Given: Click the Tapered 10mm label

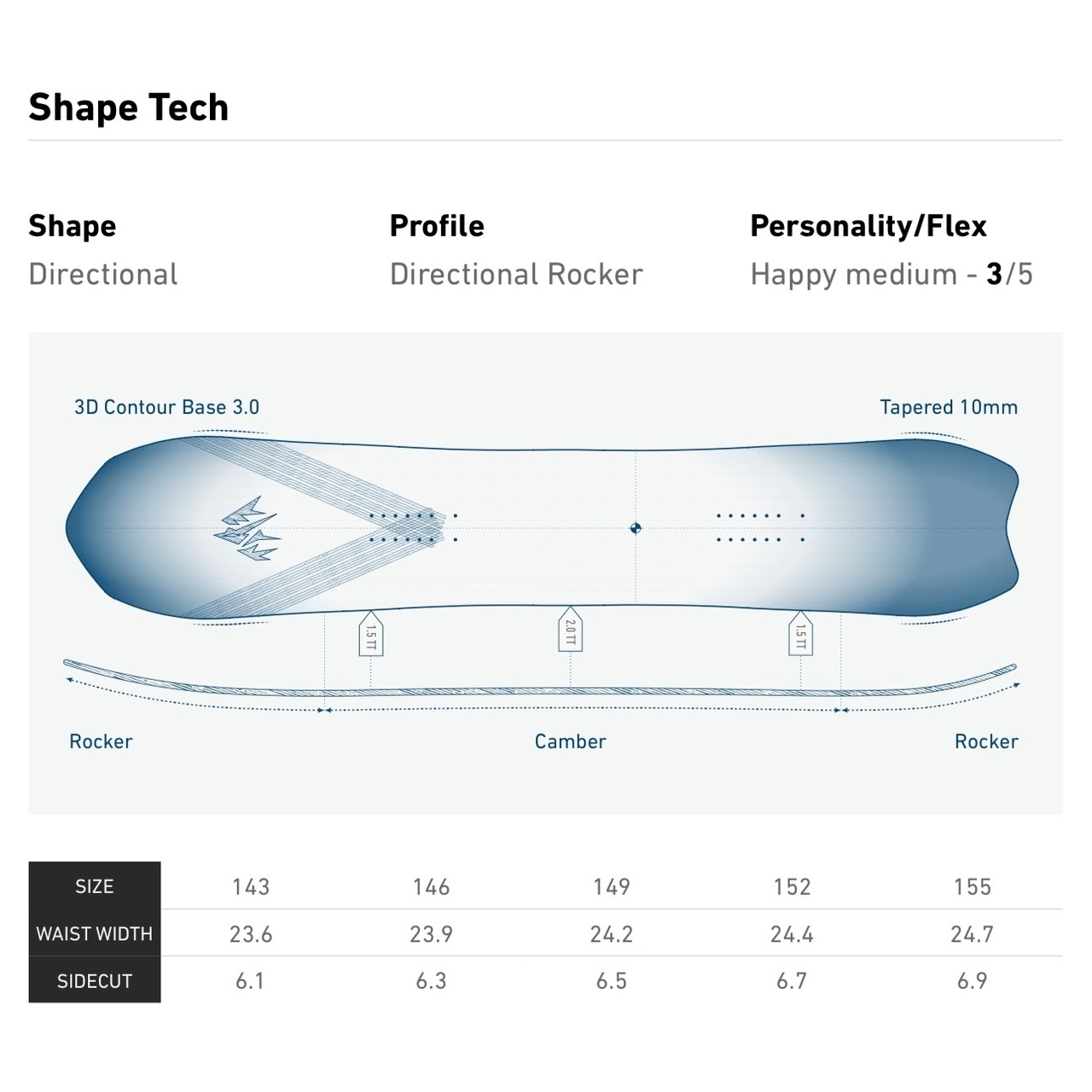Looking at the screenshot, I should [949, 407].
